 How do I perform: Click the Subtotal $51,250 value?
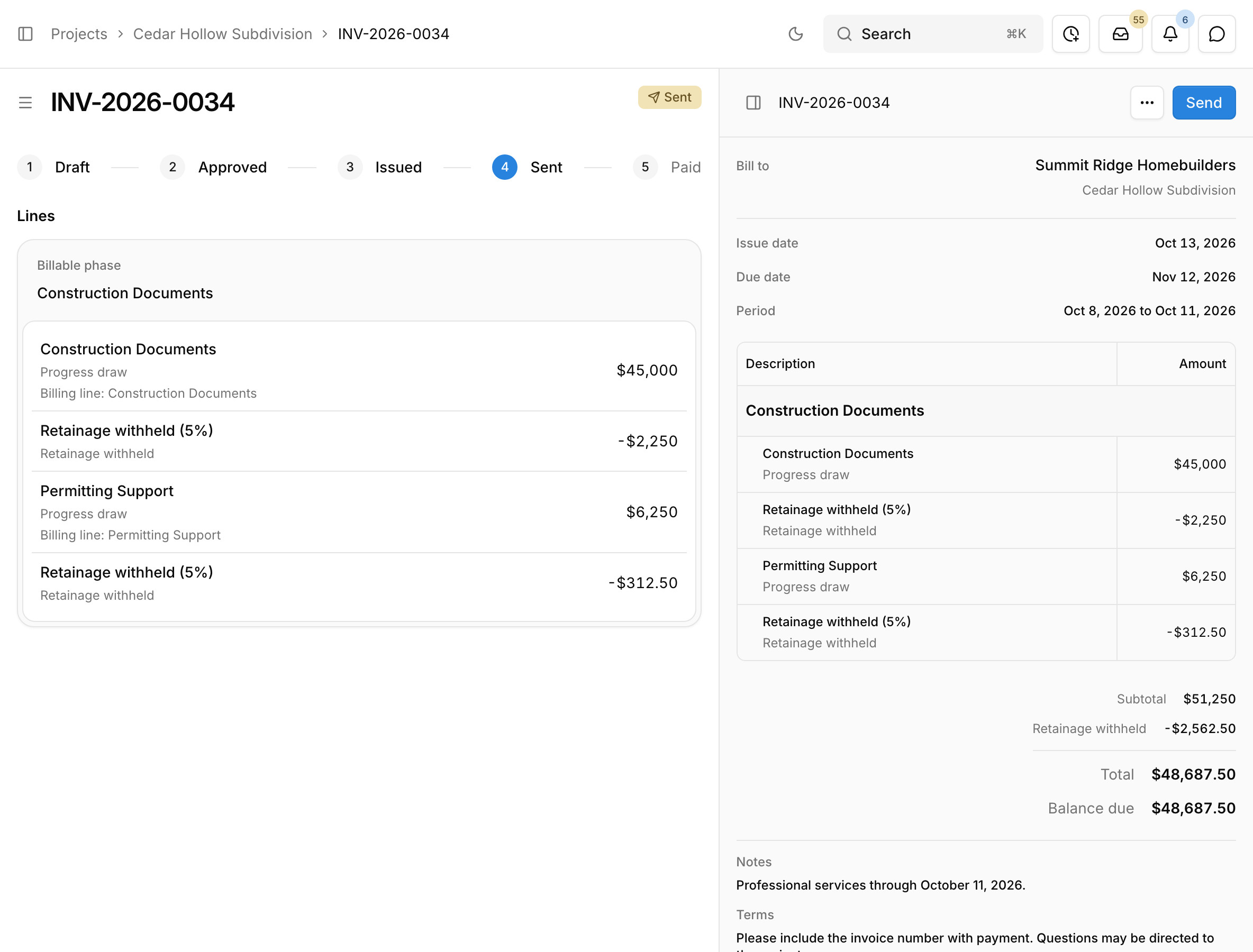(1209, 699)
